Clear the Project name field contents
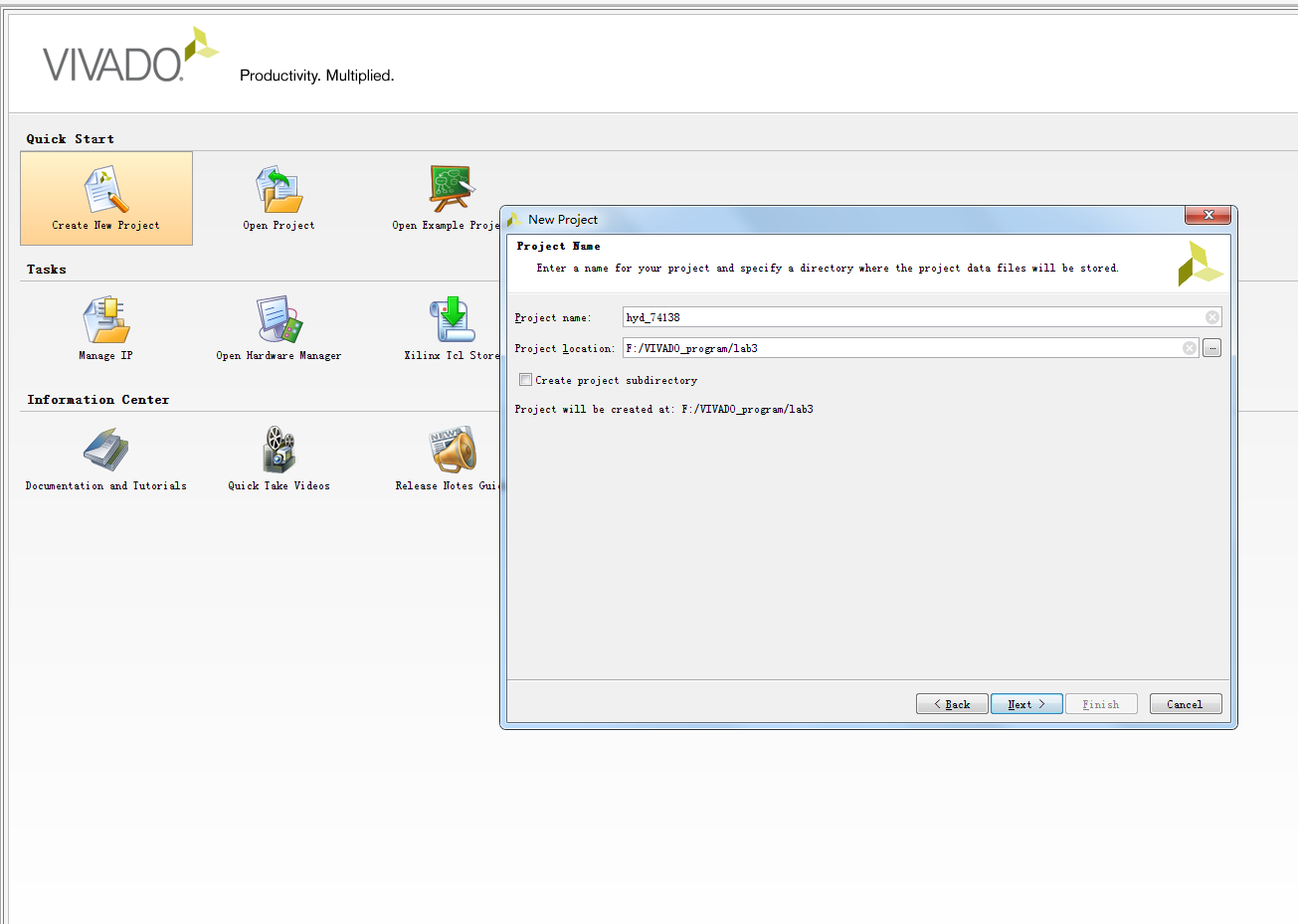This screenshot has height=924, width=1298. click(1211, 317)
